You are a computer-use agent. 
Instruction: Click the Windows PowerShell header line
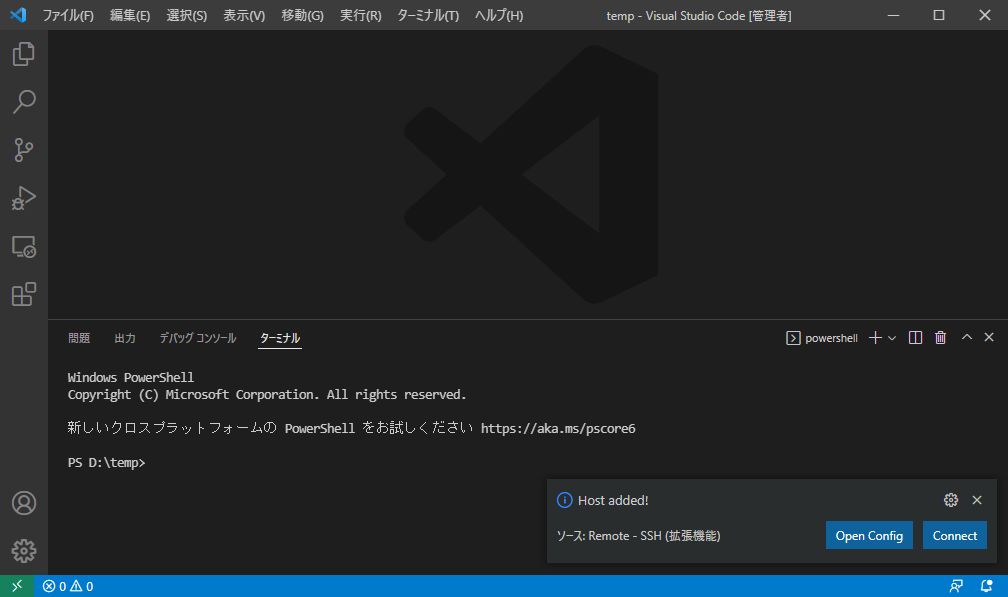pyautogui.click(x=131, y=377)
